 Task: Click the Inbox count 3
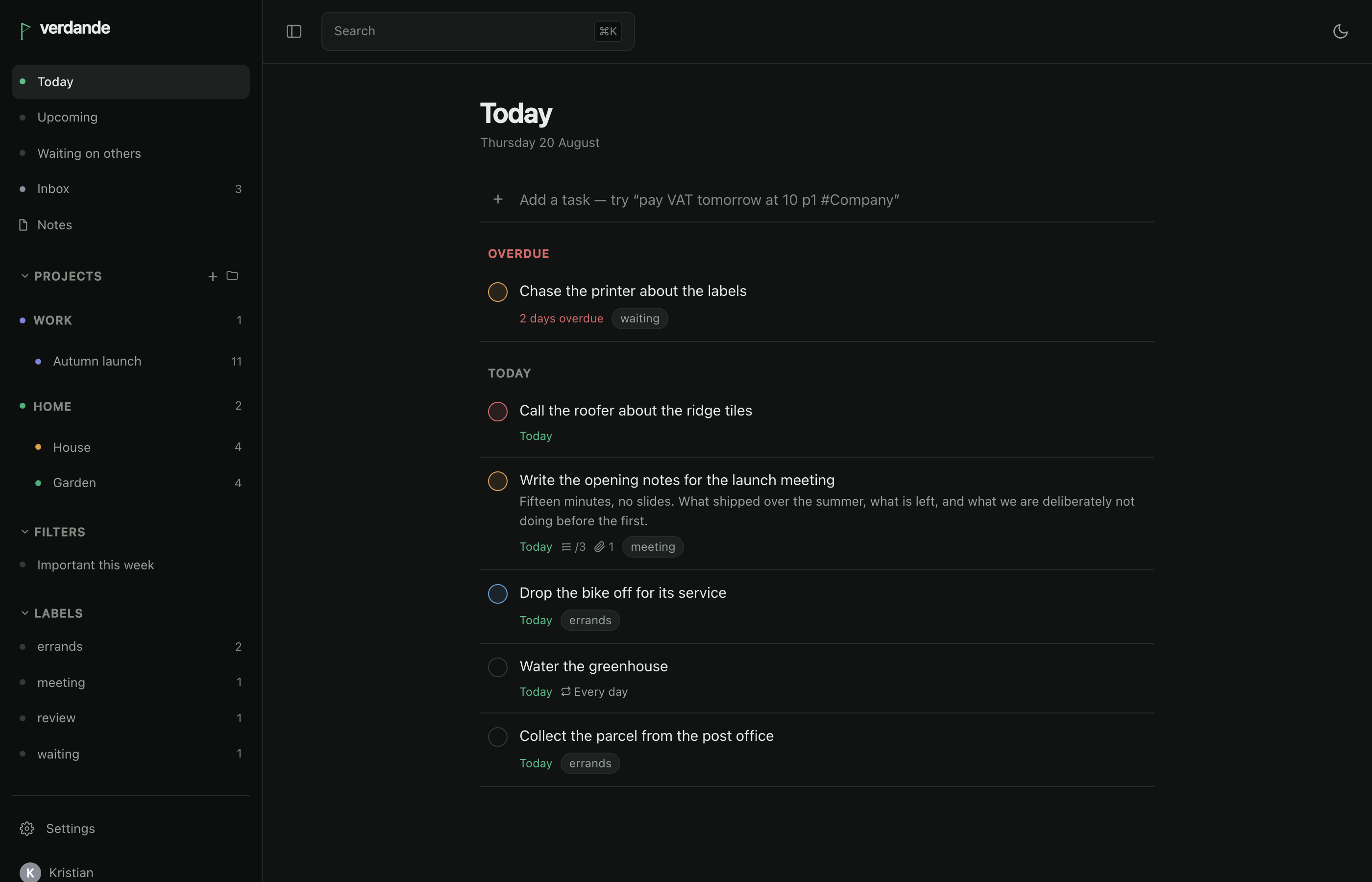(238, 189)
